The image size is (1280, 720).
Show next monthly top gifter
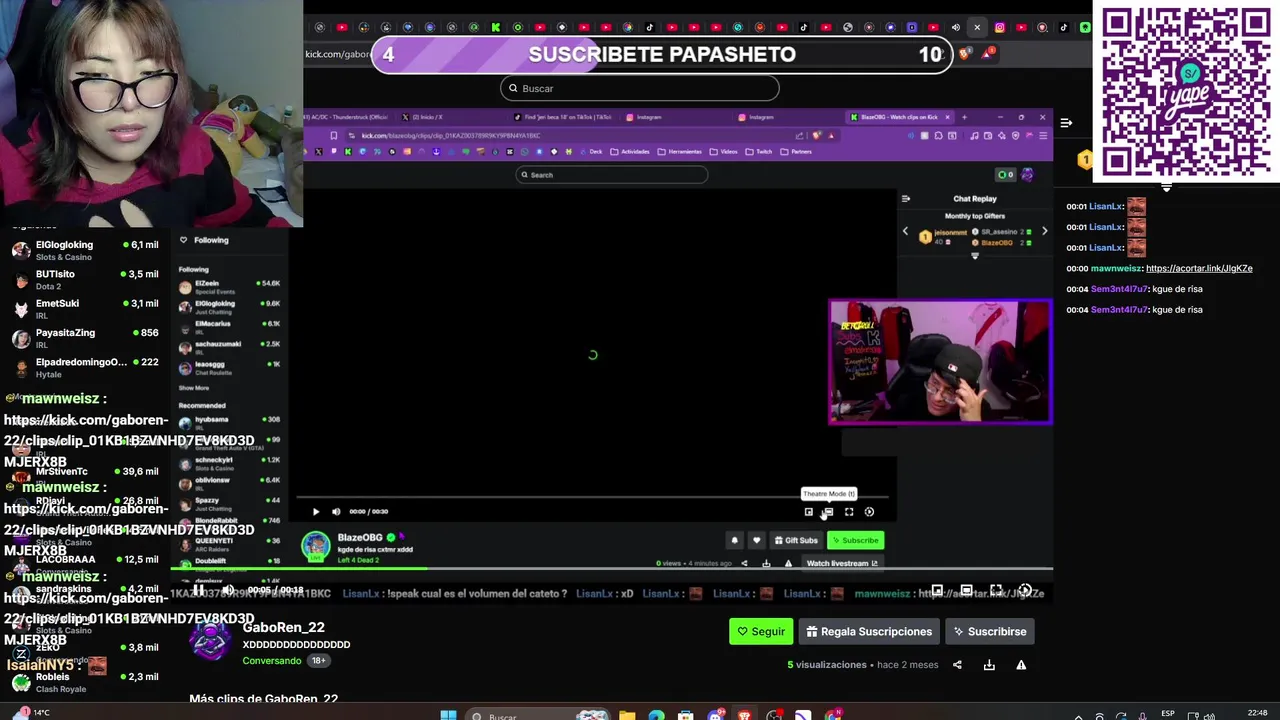(1044, 232)
